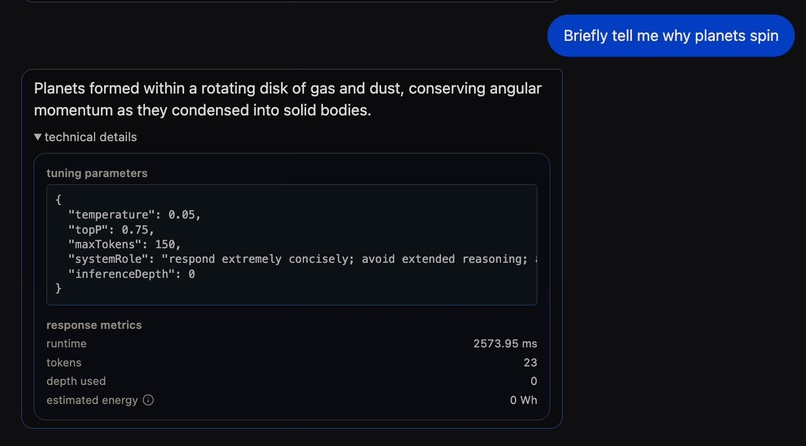Collapse the technical details section
This screenshot has width=806, height=446.
pyautogui.click(x=90, y=137)
